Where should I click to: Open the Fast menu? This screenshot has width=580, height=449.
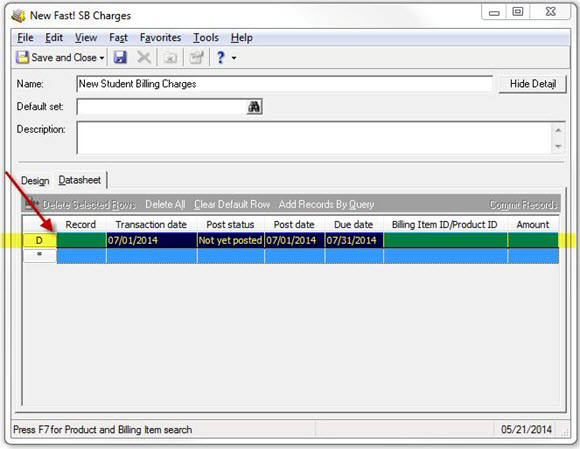[118, 37]
